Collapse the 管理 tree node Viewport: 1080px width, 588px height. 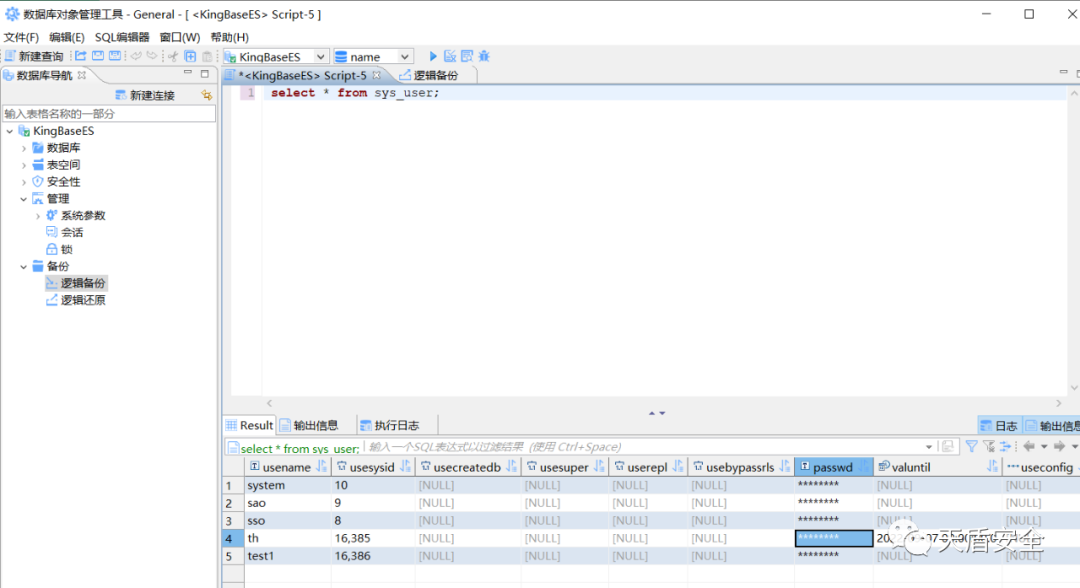pyautogui.click(x=24, y=199)
